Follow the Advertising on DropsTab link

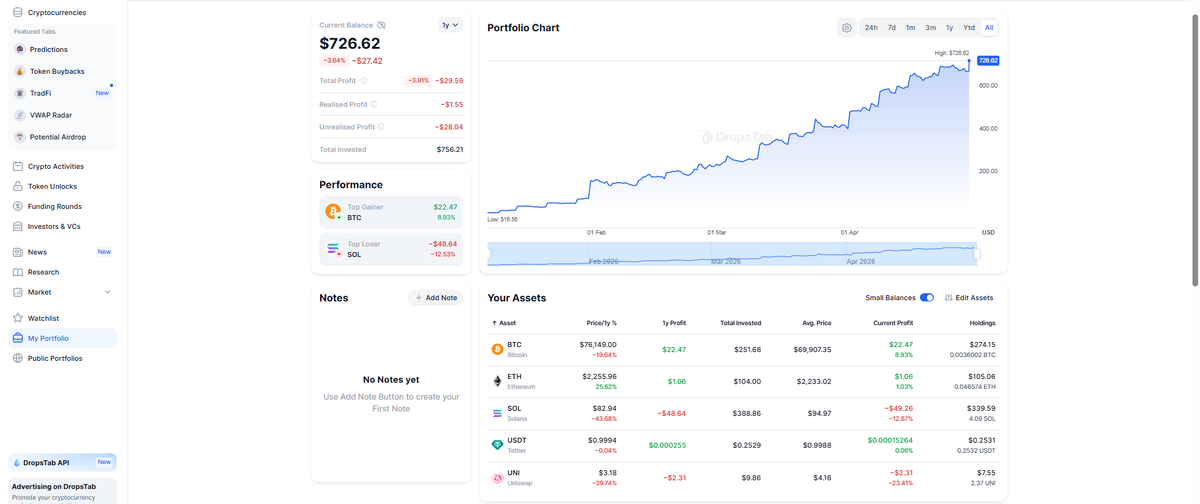click(x=54, y=486)
